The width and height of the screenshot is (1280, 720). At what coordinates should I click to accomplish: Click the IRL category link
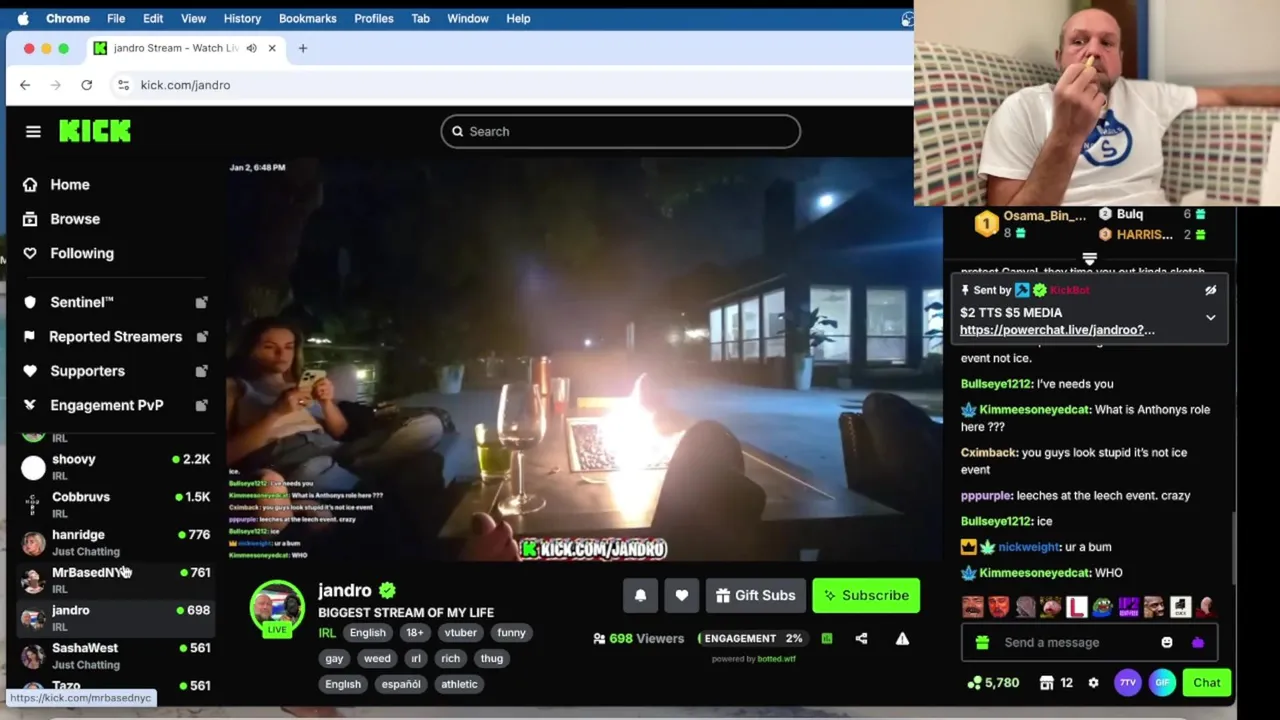(327, 632)
